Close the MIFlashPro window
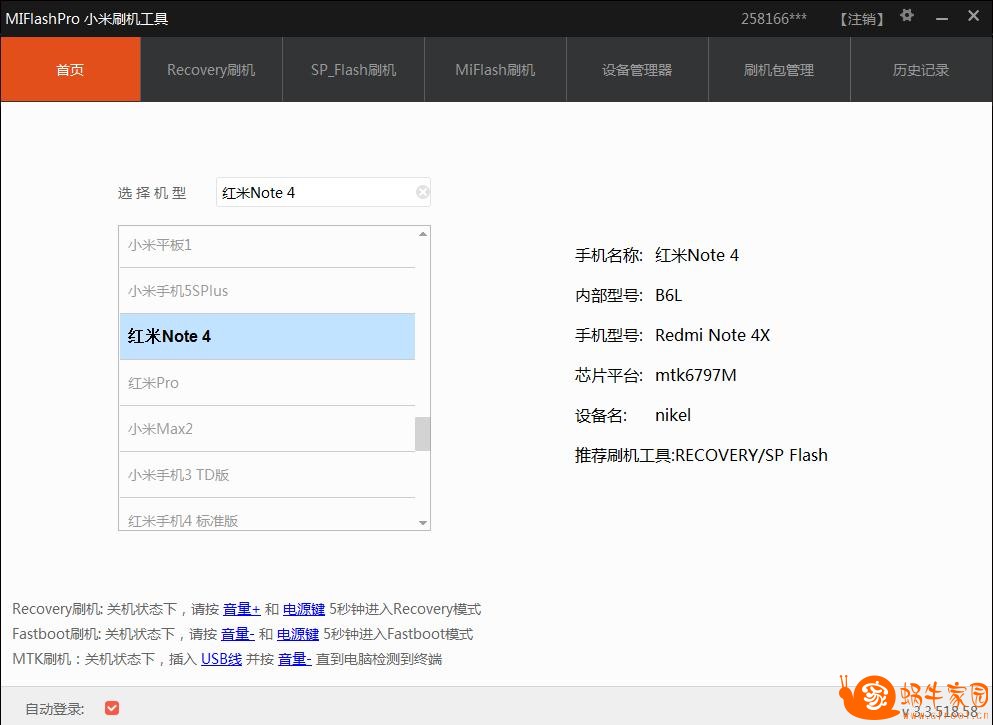Screen dimensions: 993x725 pos(973,16)
